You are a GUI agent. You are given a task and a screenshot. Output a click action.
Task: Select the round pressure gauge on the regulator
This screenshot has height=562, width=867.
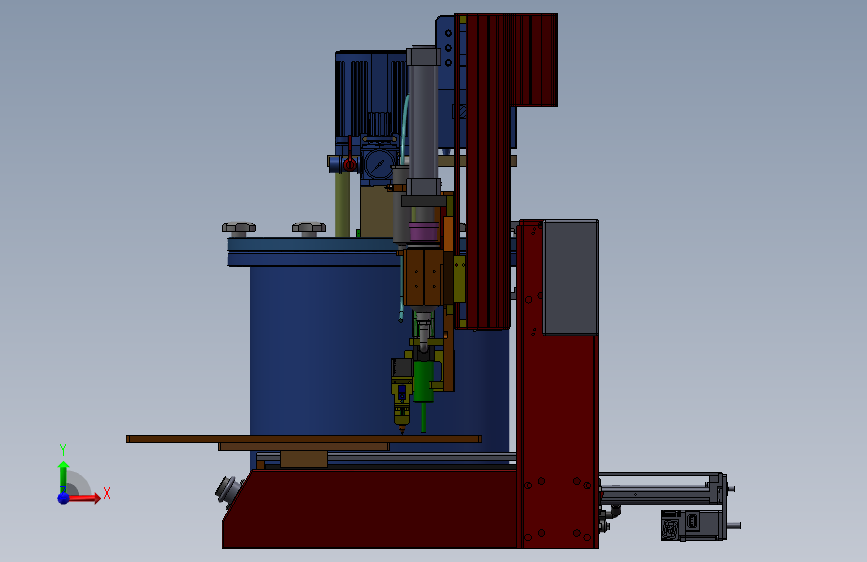(x=379, y=164)
